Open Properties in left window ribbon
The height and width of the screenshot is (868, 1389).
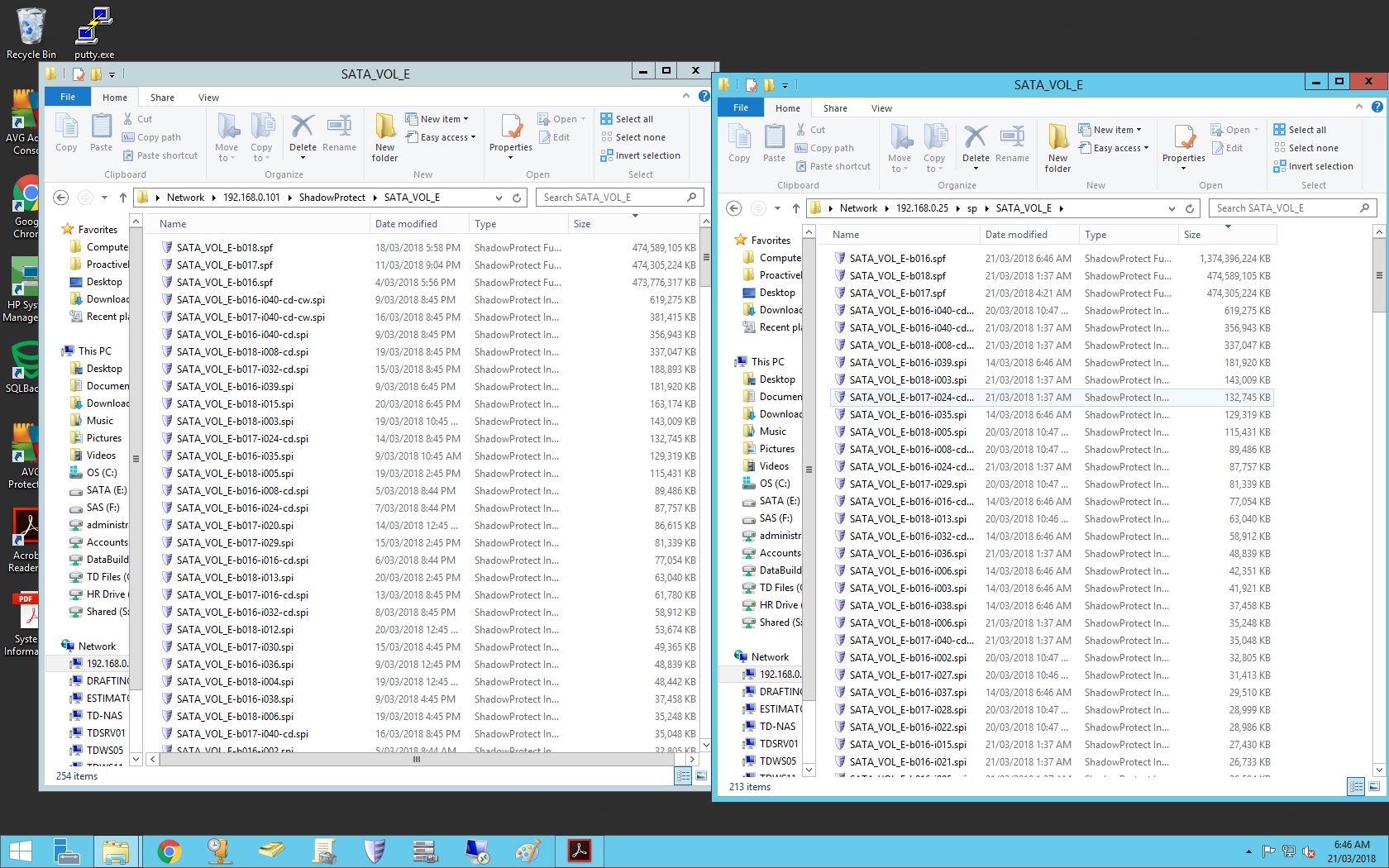(511, 137)
